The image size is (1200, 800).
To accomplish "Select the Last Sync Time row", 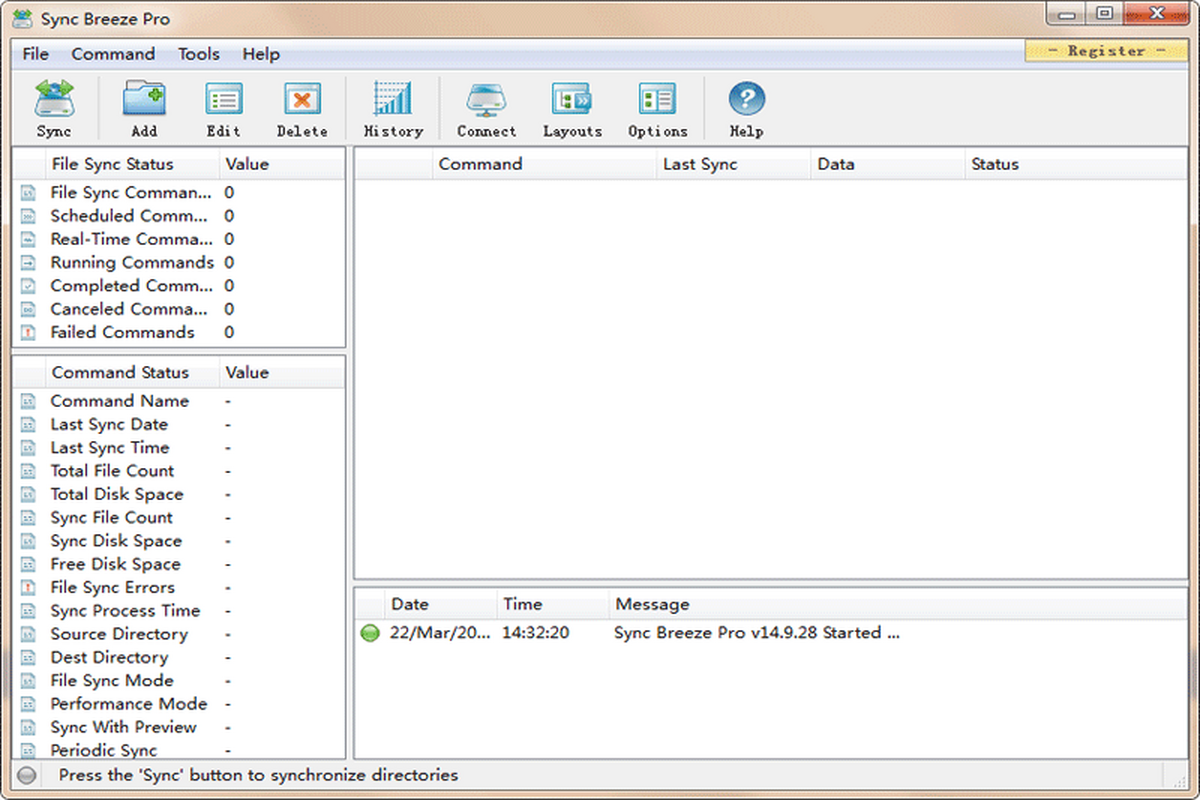I will tap(179, 448).
